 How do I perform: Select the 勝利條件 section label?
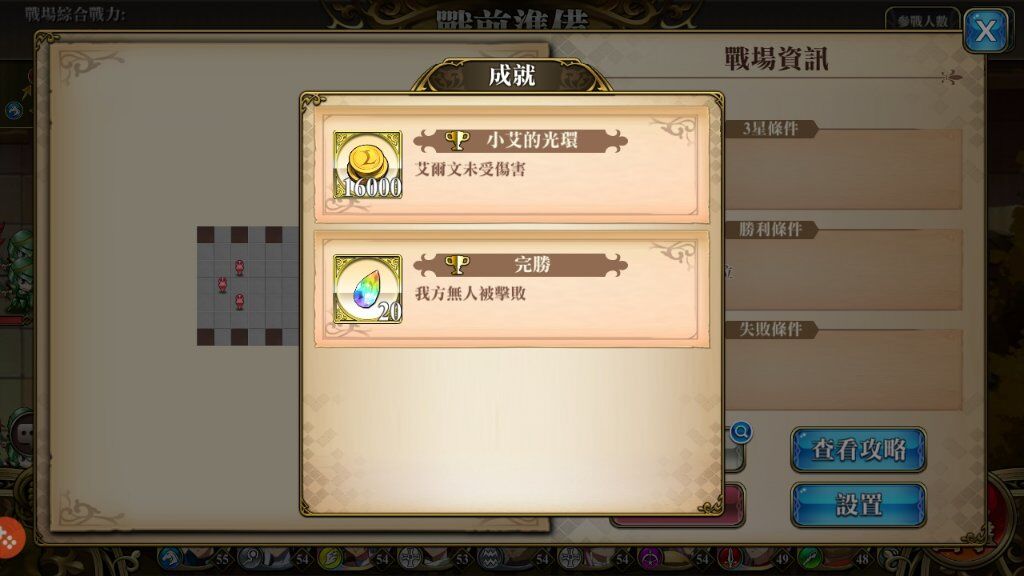(x=771, y=229)
